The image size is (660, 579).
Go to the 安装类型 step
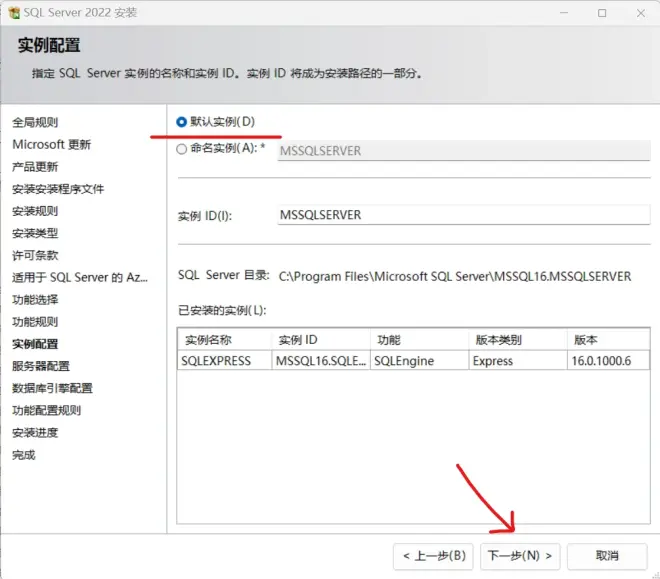[35, 233]
